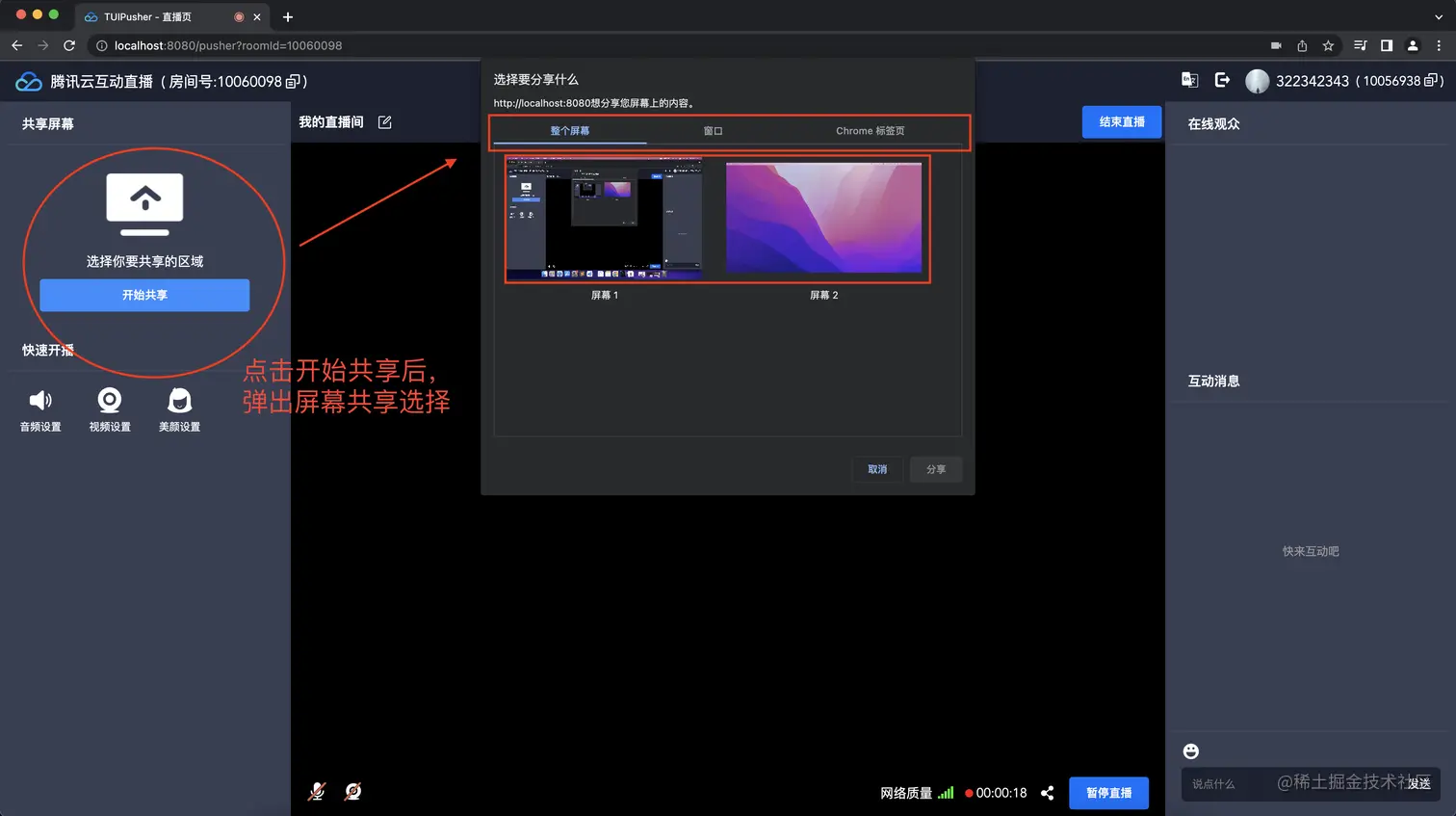Viewport: 1456px width, 816px height.
Task: Check the network quality signal bars
Action: click(x=946, y=793)
